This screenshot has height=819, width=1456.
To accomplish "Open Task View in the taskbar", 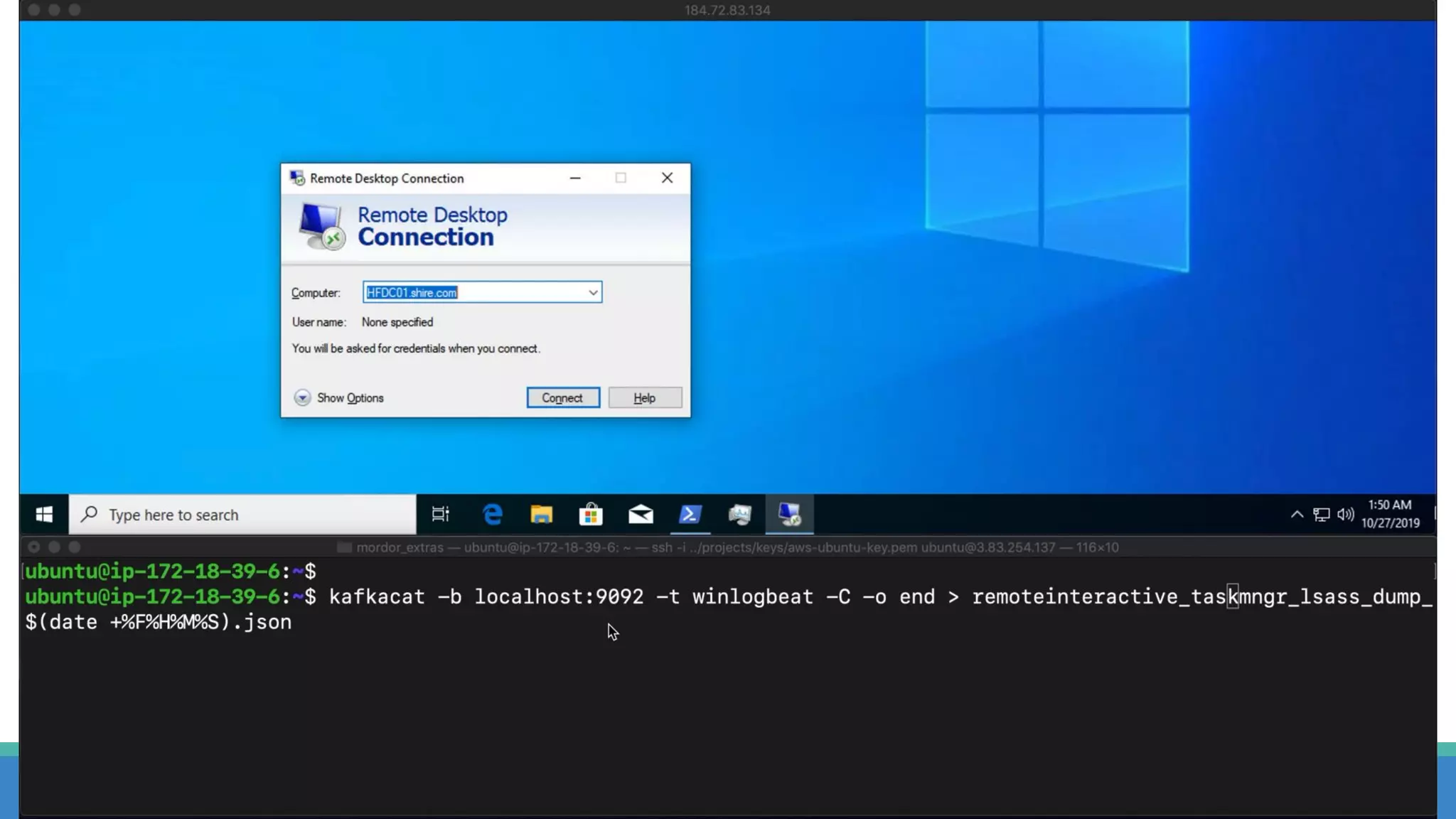I will (x=441, y=514).
